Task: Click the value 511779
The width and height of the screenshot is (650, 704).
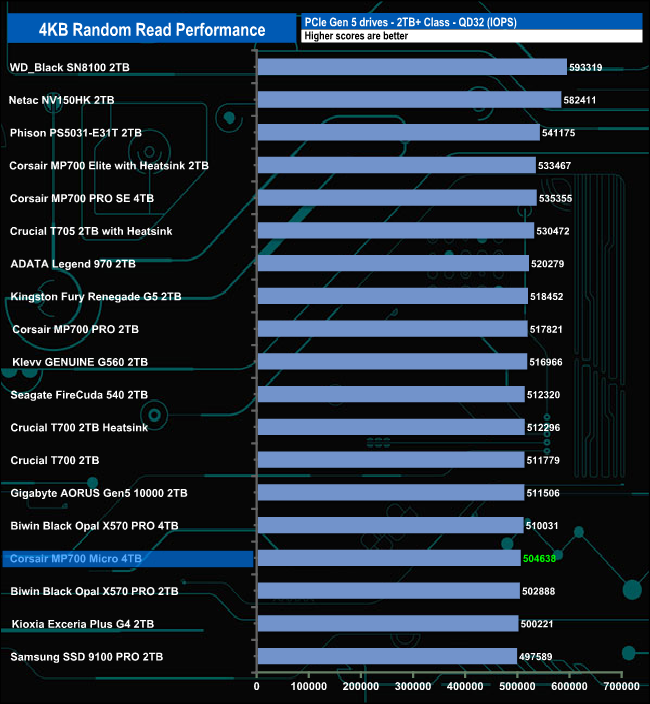Action: pyautogui.click(x=543, y=461)
